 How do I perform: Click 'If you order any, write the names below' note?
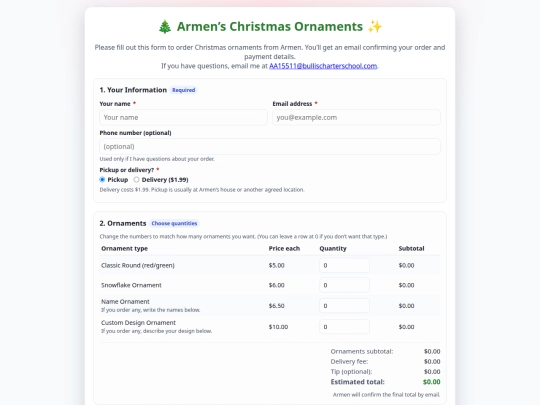coord(150,310)
